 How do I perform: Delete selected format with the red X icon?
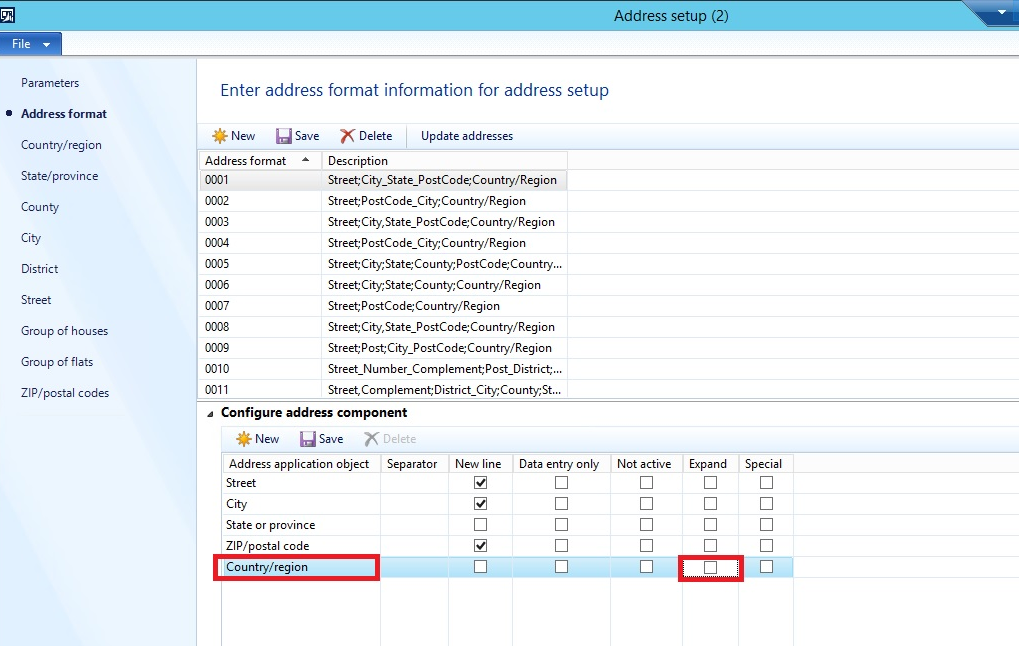pos(366,135)
